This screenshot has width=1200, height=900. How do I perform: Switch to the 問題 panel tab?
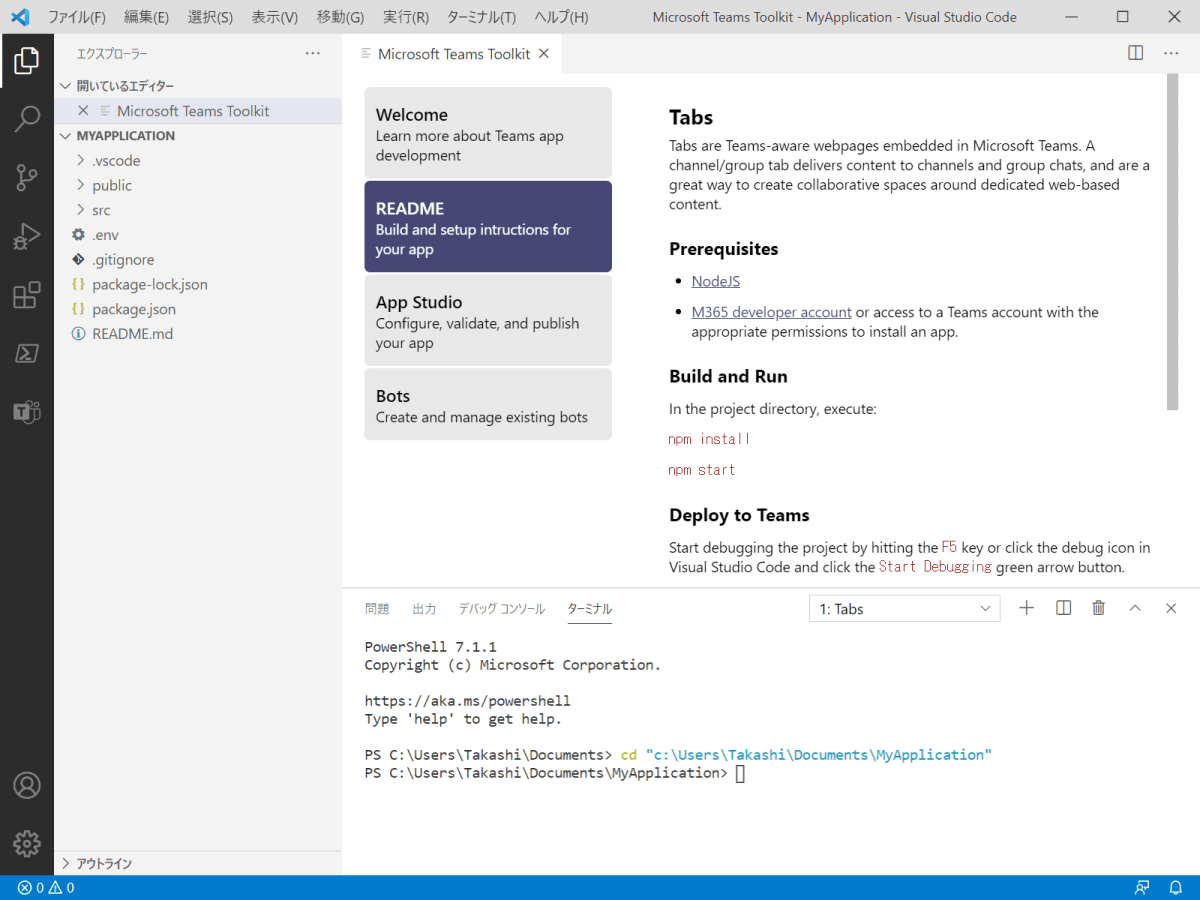pos(377,608)
